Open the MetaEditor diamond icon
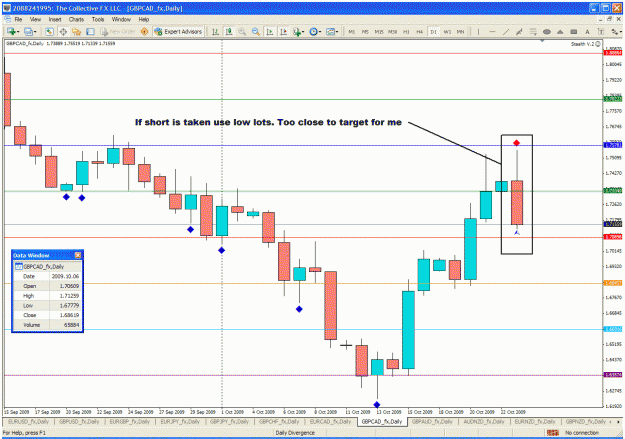Image resolution: width=625 pixels, height=439 pixels. (x=145, y=31)
